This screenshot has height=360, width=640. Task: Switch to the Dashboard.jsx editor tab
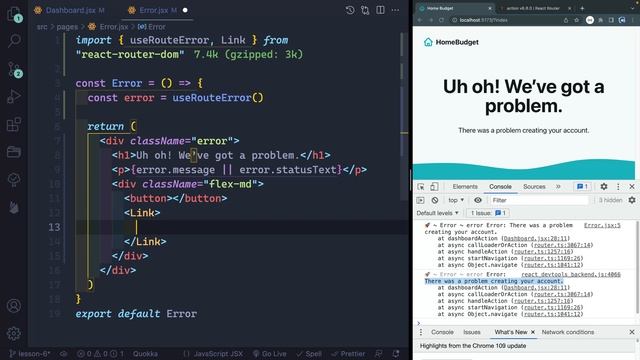(x=69, y=10)
